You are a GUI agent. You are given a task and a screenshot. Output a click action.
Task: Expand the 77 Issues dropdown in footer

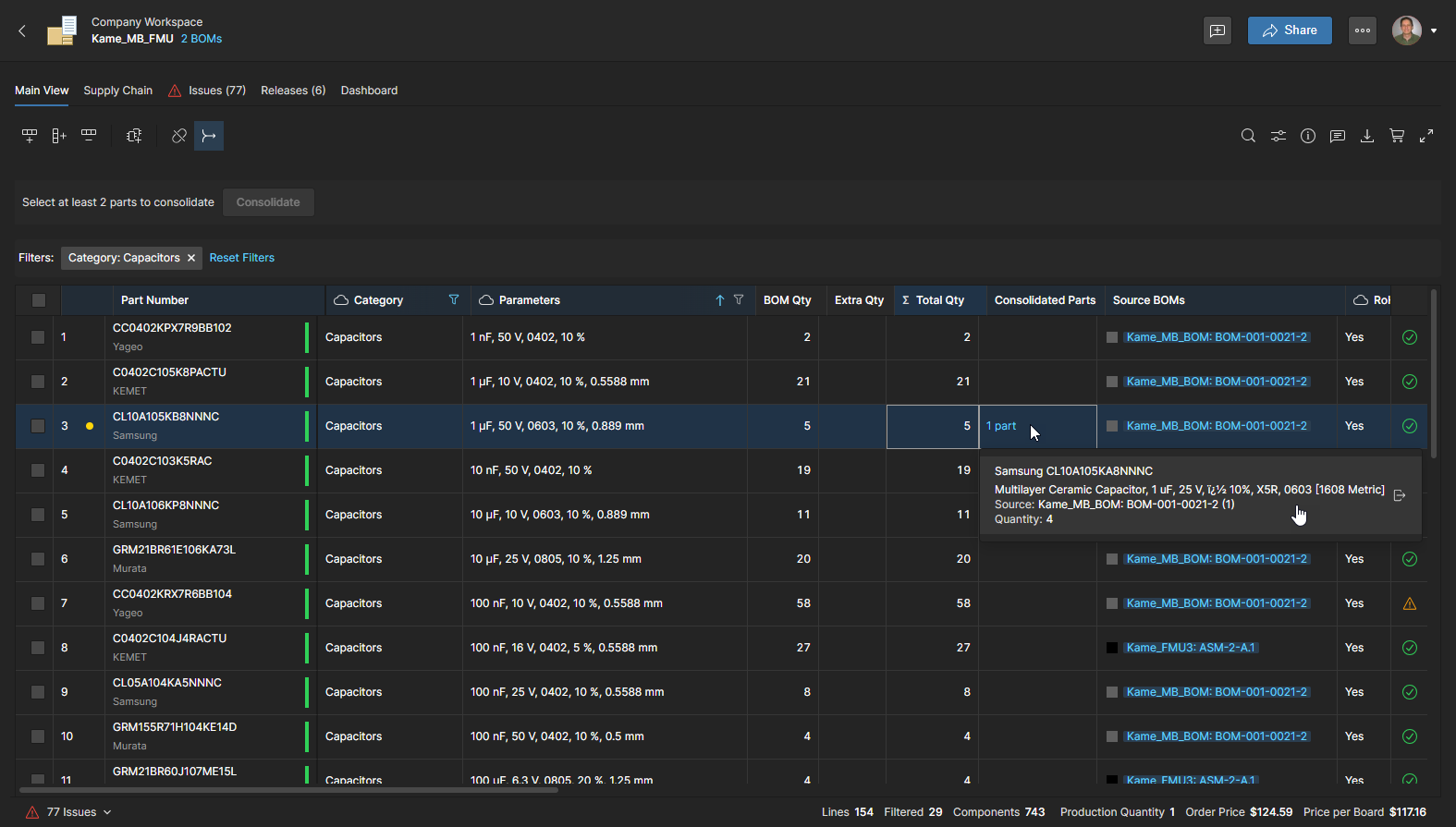[107, 812]
